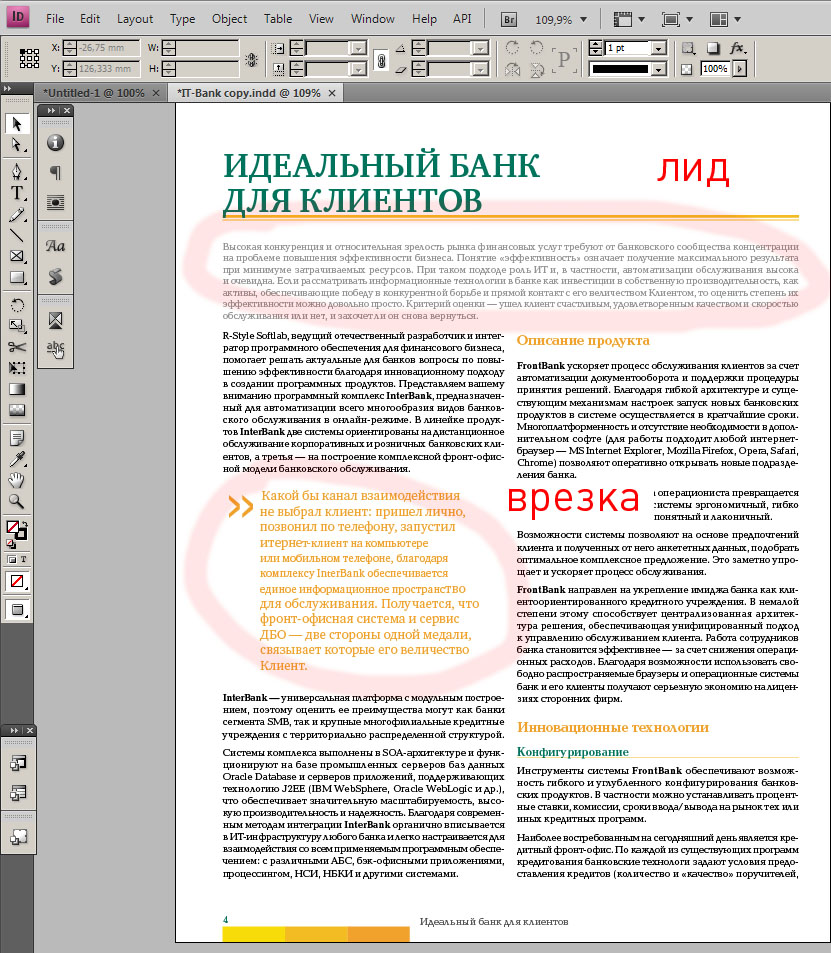Image resolution: width=831 pixels, height=953 pixels.
Task: Open the Scripts panel scroll icon
Action: (55, 277)
